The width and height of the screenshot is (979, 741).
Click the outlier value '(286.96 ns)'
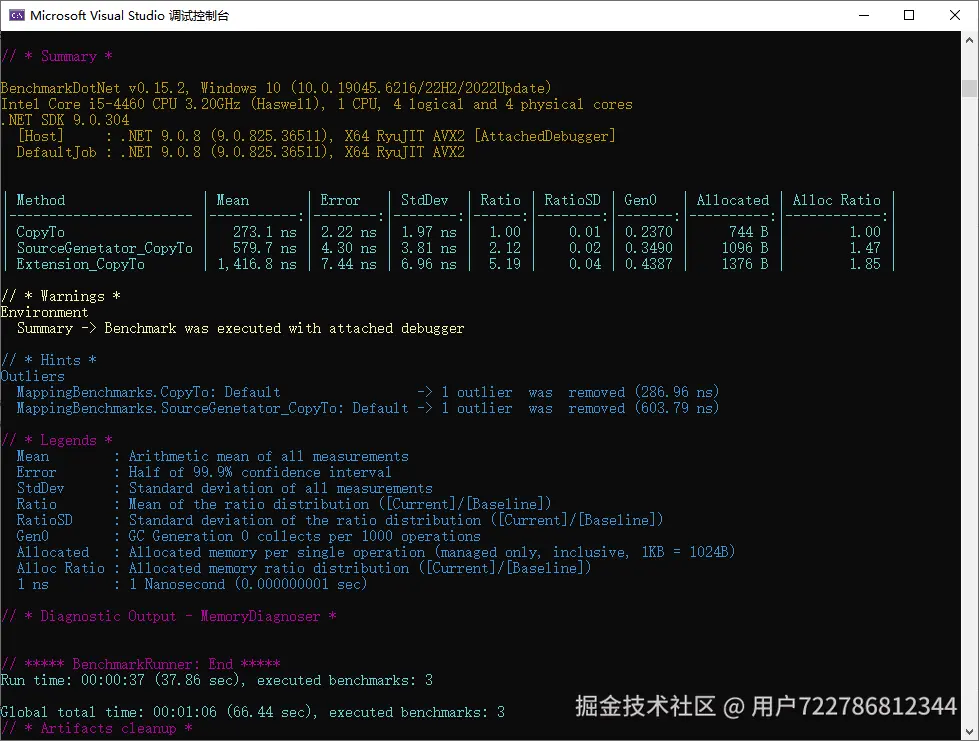point(677,393)
